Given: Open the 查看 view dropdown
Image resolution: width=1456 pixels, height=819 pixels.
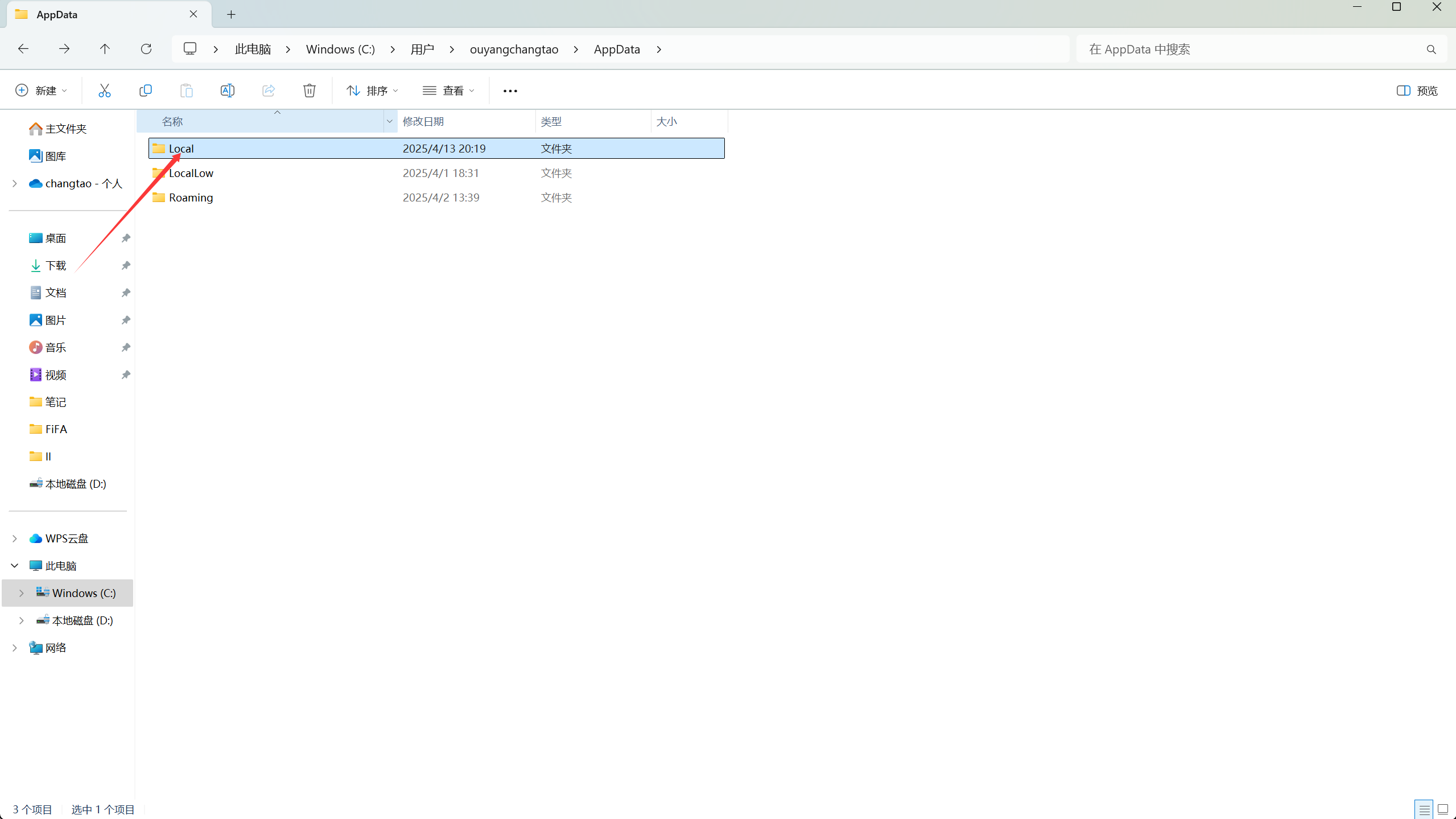Looking at the screenshot, I should pos(448,90).
